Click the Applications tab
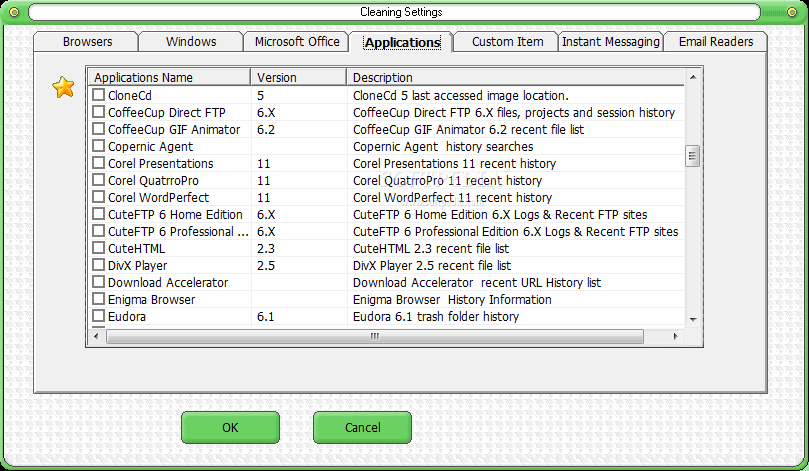Screen dimensions: 809x471 [402, 42]
